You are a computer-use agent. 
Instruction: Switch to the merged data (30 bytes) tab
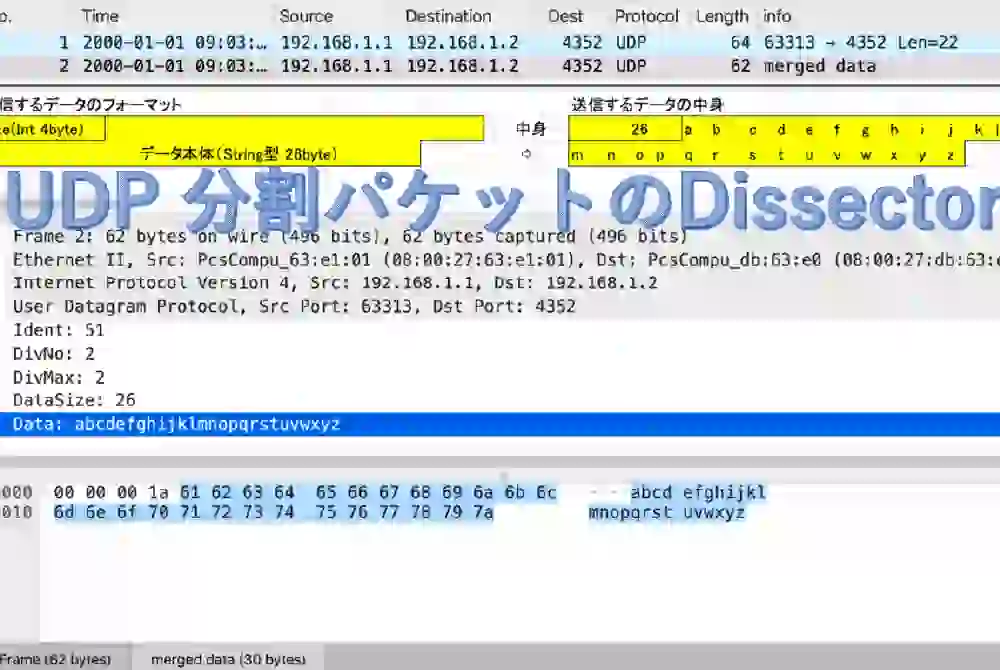pyautogui.click(x=228, y=659)
